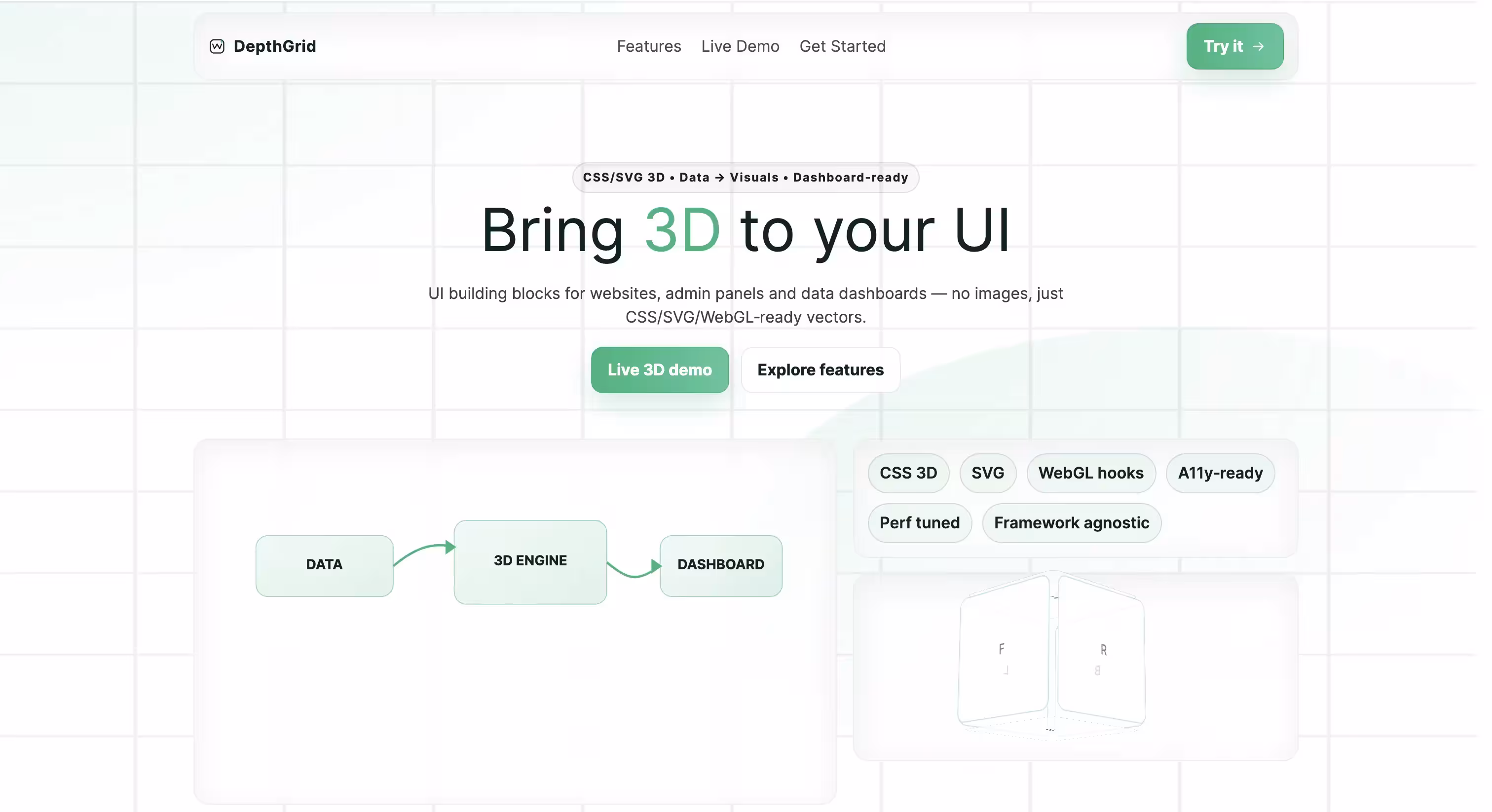This screenshot has width=1492, height=812.
Task: Click the 3D ENGINE node box
Action: pyautogui.click(x=530, y=561)
